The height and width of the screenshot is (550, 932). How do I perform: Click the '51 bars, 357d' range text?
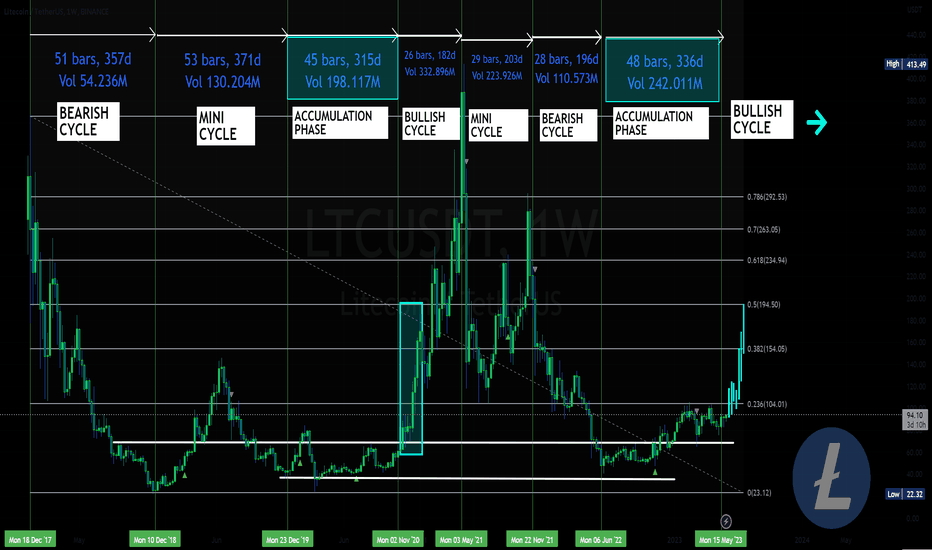93,59
